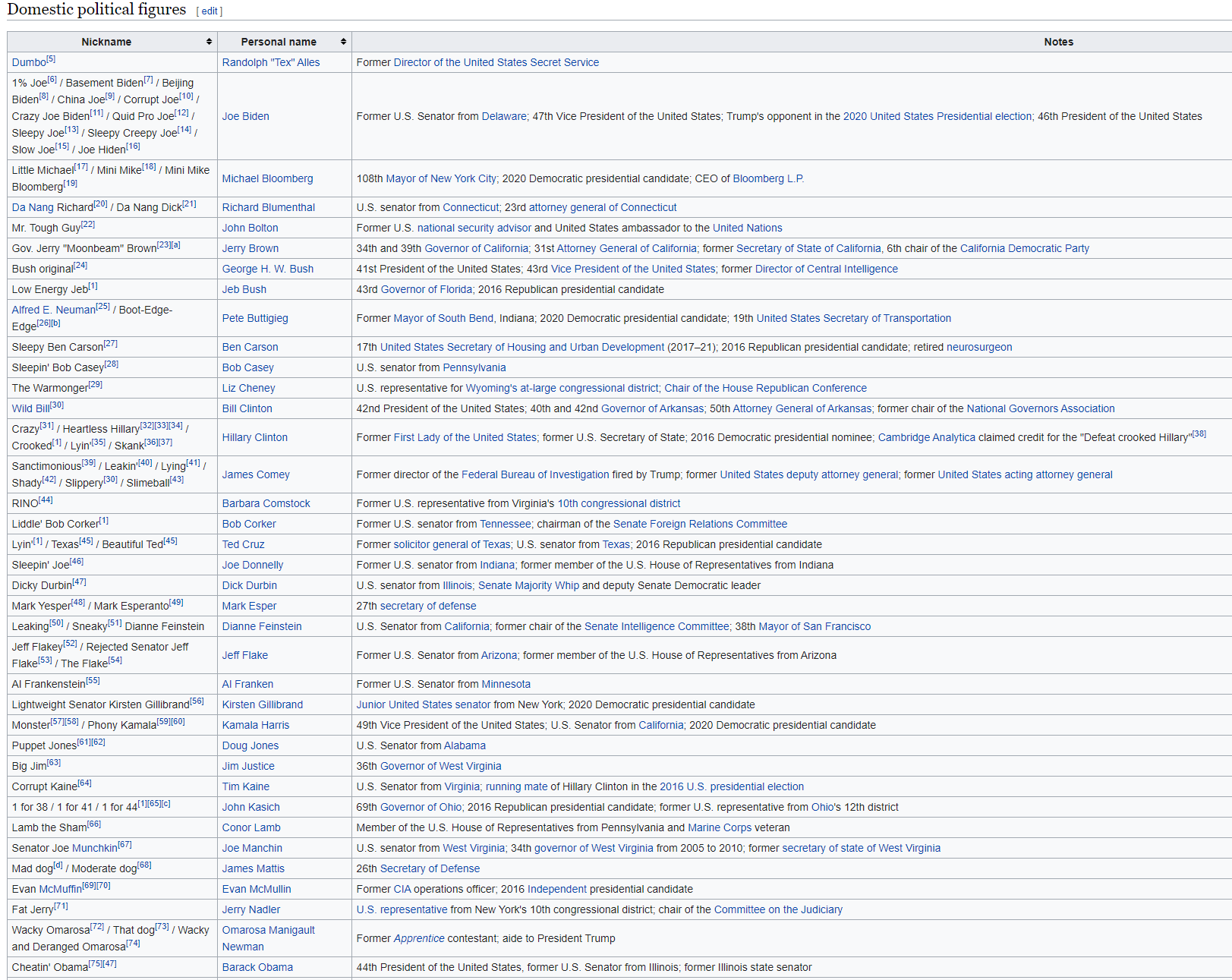Click Chair of the House Republican Conference link
The width and height of the screenshot is (1232, 980).
pos(766,388)
